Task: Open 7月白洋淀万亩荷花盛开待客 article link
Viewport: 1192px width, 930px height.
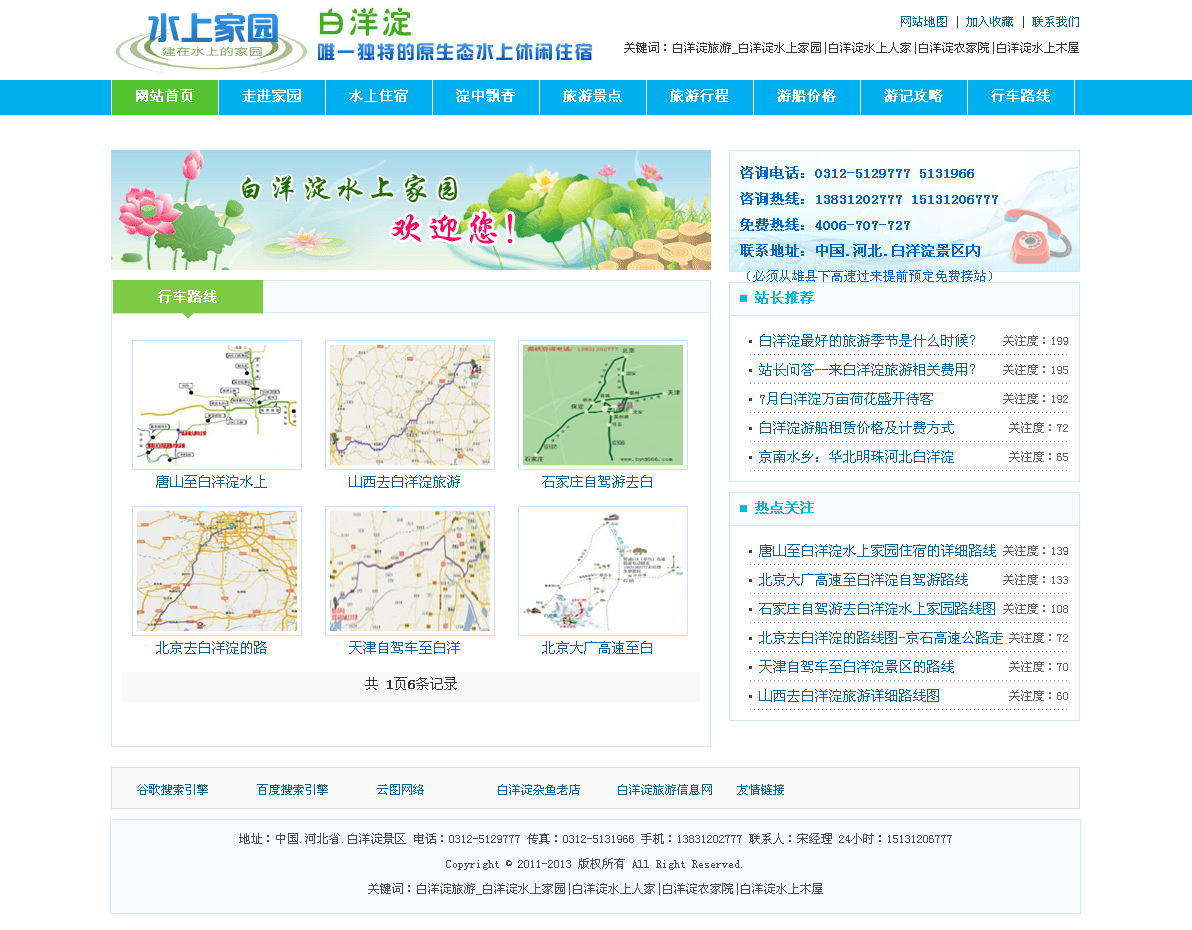Action: click(x=846, y=399)
